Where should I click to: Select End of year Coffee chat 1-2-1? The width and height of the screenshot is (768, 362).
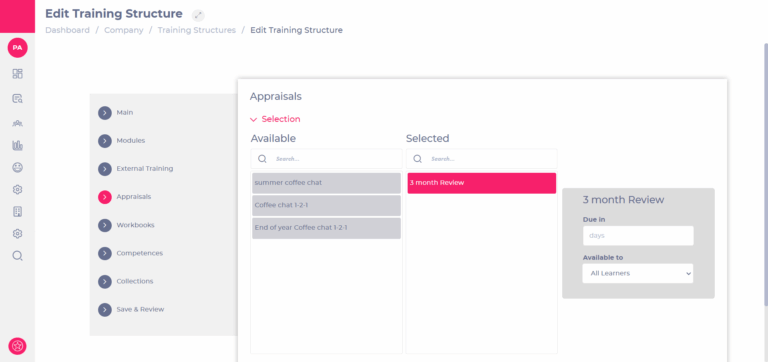point(326,228)
